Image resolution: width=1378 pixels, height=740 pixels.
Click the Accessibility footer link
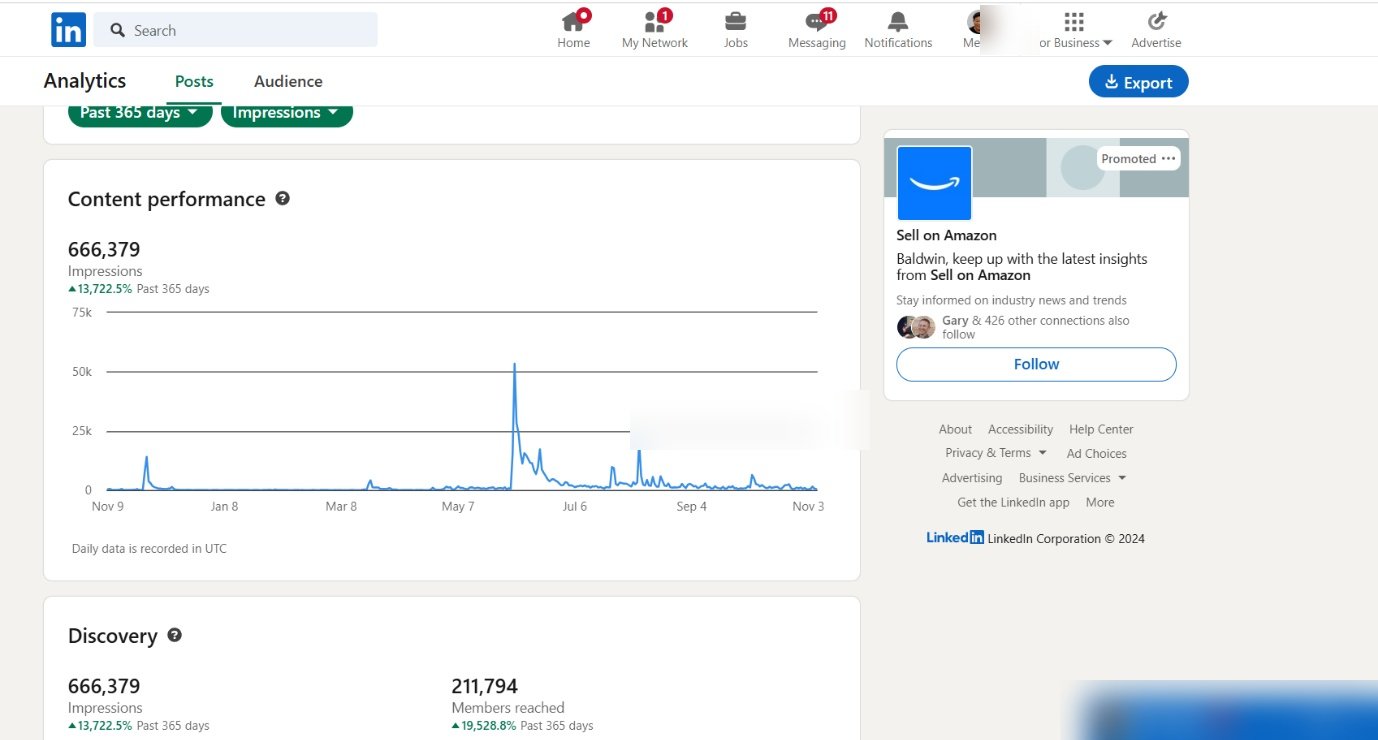(1020, 429)
